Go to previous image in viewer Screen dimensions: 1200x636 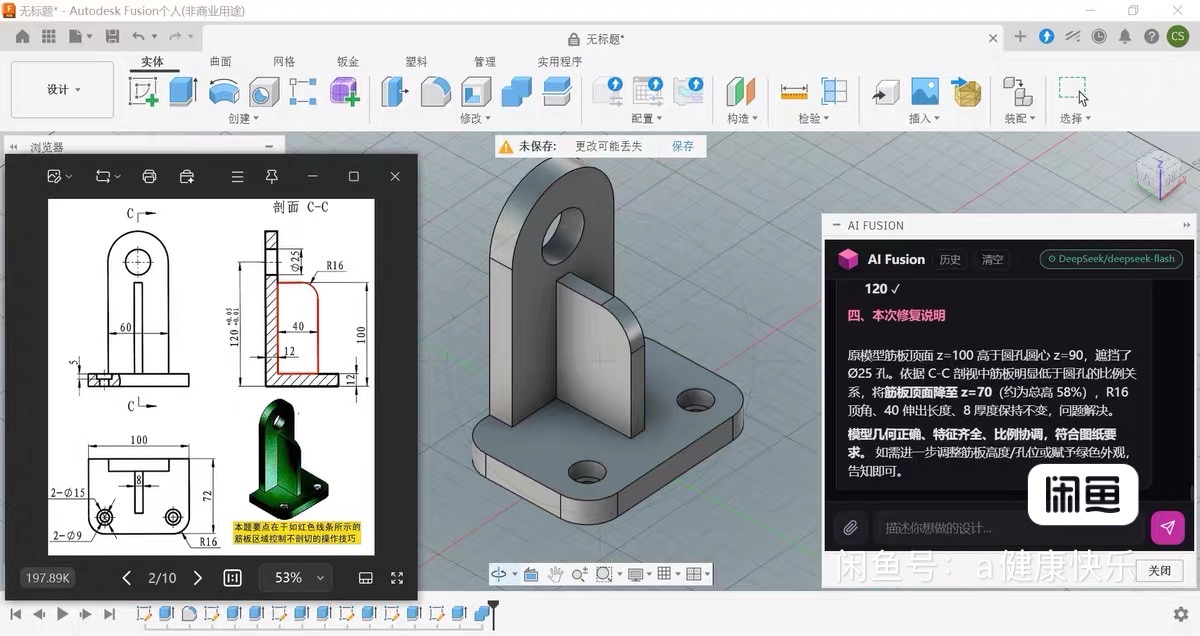pyautogui.click(x=127, y=578)
